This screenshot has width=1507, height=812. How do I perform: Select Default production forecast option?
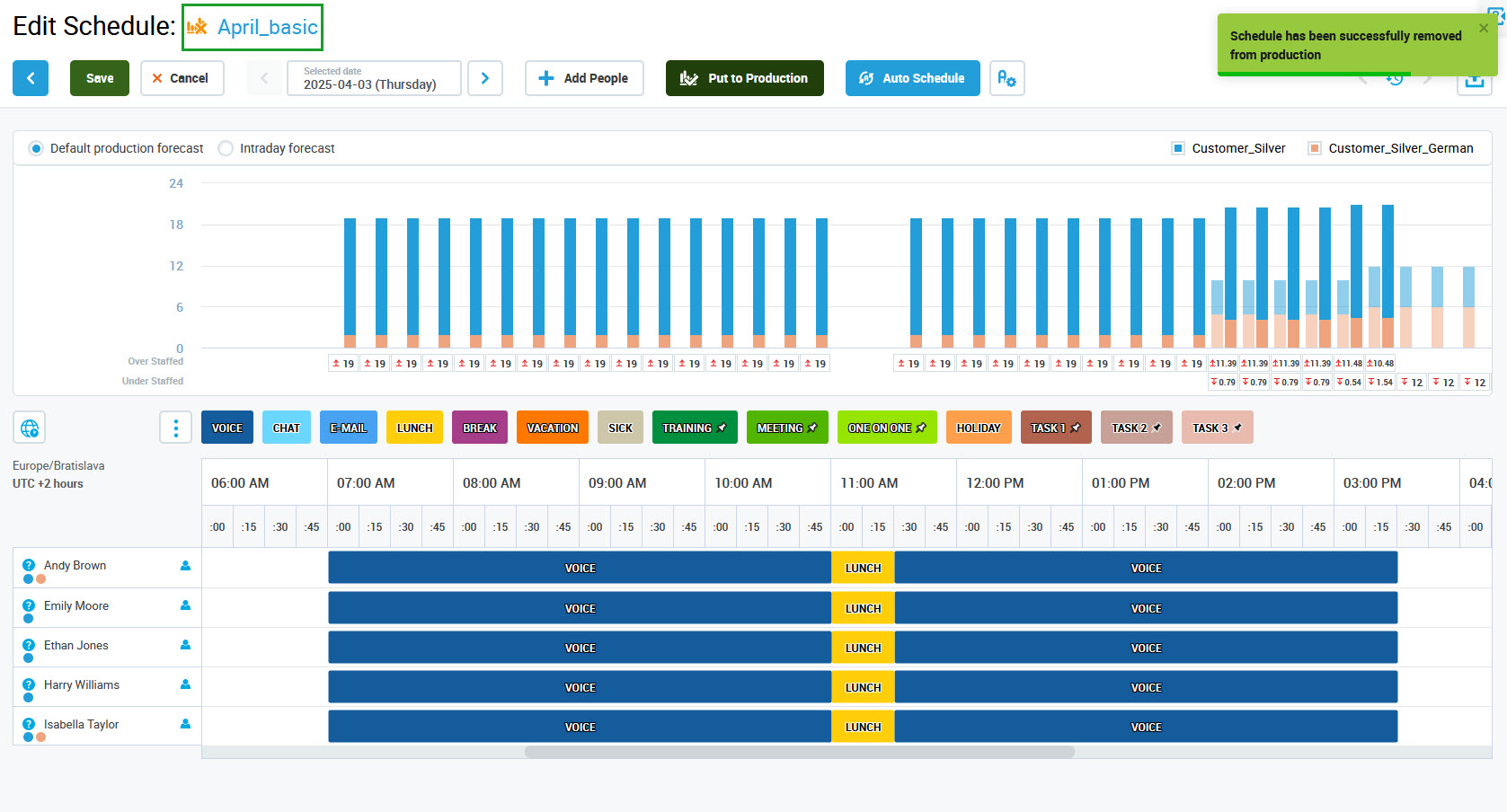click(36, 148)
